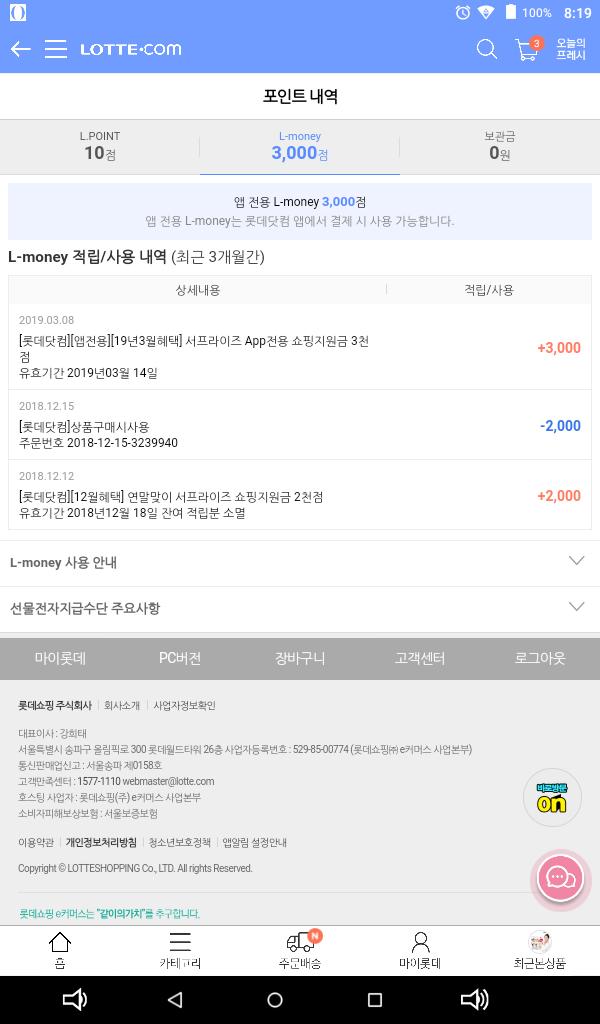Open the shopping cart
The height and width of the screenshot is (1024, 600).
click(x=527, y=49)
